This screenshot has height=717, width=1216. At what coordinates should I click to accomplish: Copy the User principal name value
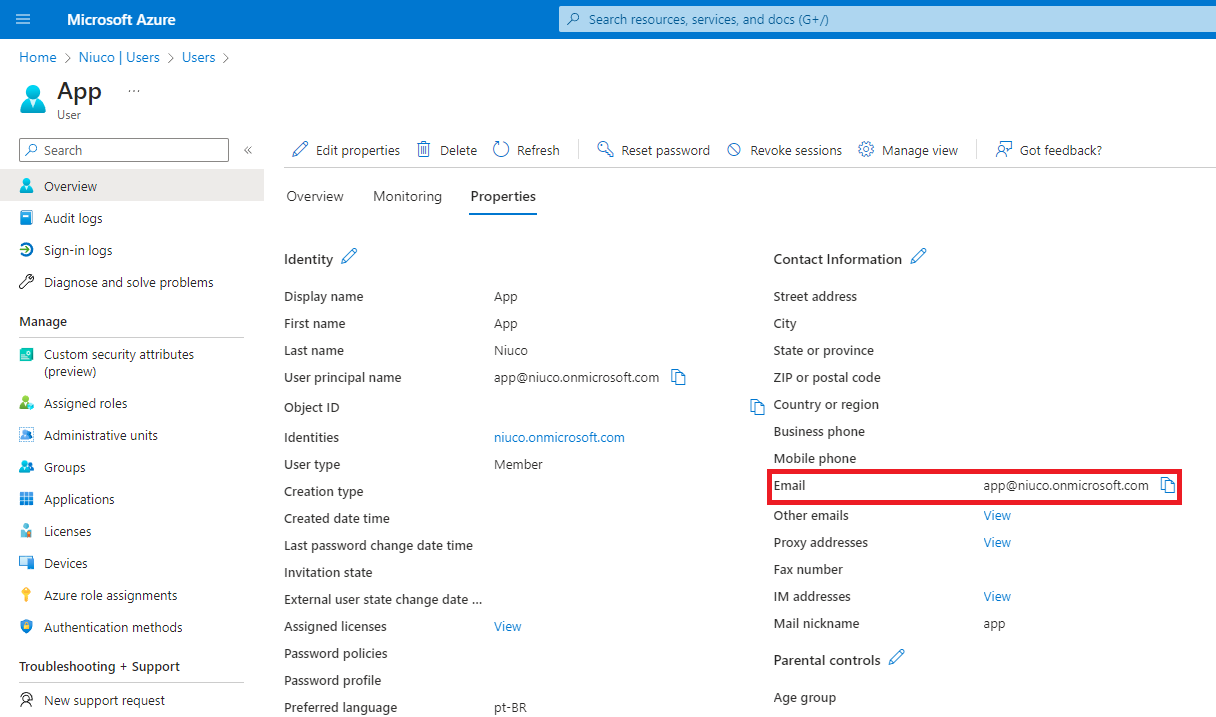pyautogui.click(x=678, y=378)
